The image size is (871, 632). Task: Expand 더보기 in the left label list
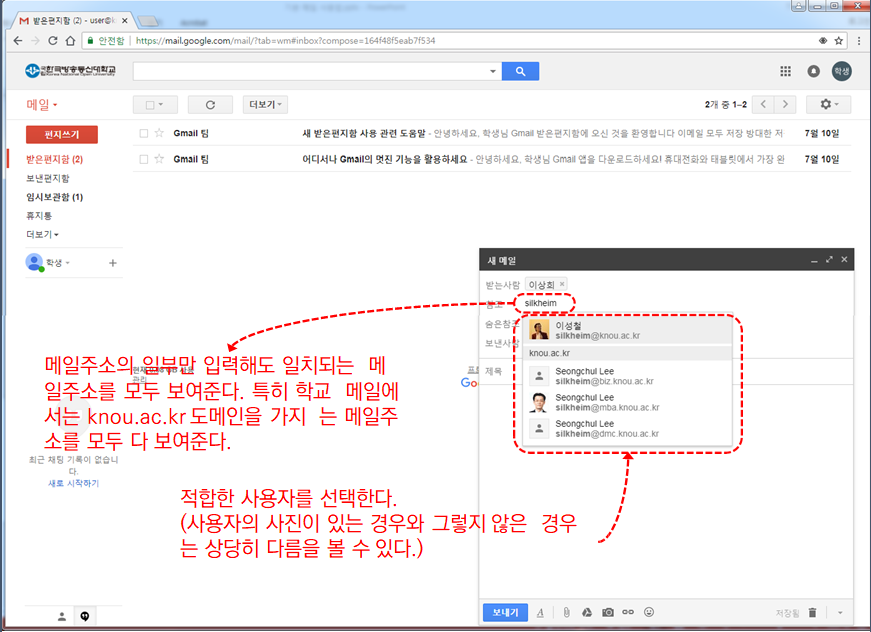coord(42,234)
